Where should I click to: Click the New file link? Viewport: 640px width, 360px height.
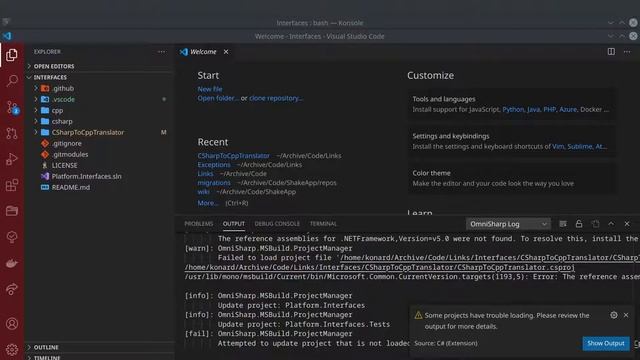(210, 89)
